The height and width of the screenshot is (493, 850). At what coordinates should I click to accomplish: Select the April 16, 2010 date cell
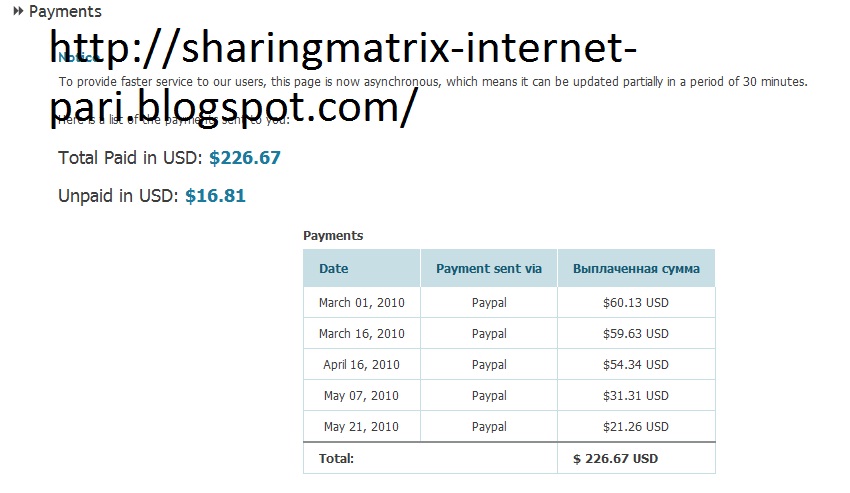coord(361,364)
